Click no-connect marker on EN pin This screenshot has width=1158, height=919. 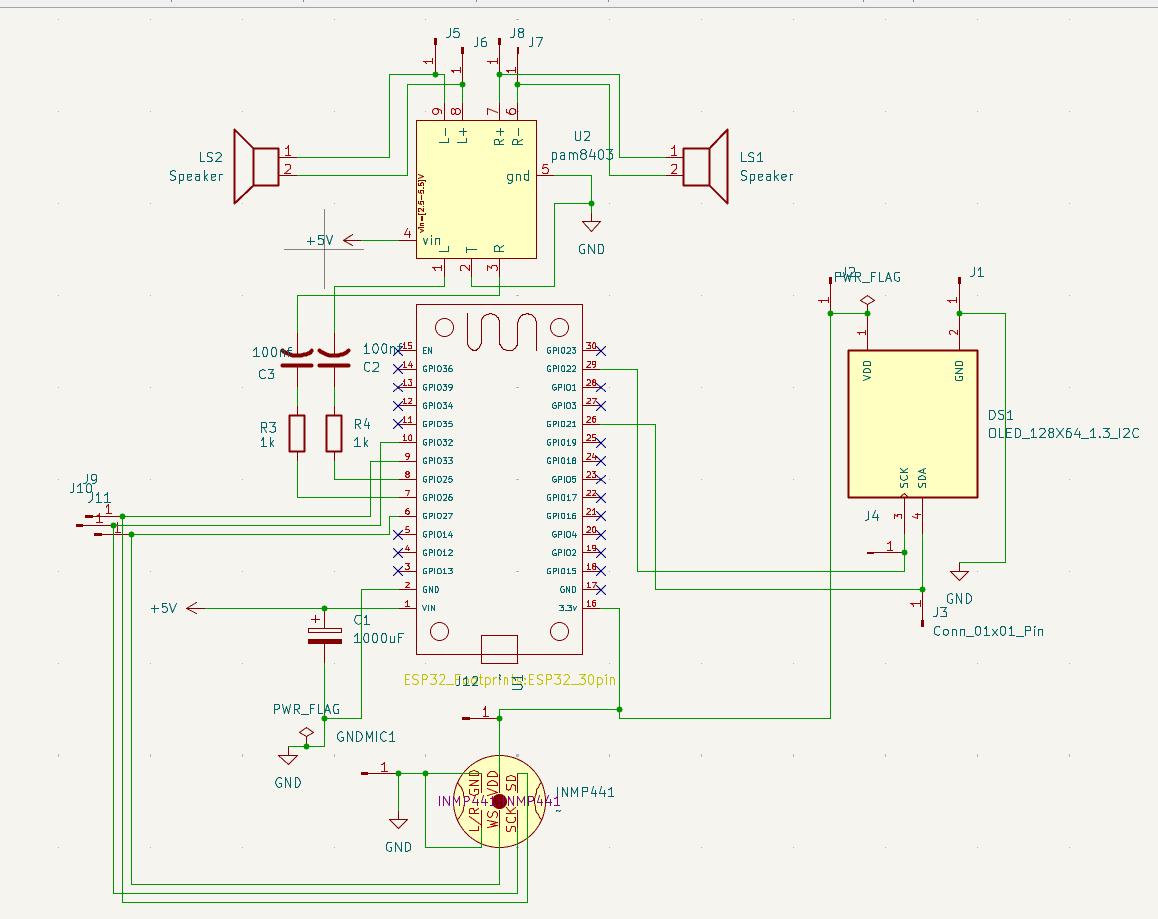(398, 350)
